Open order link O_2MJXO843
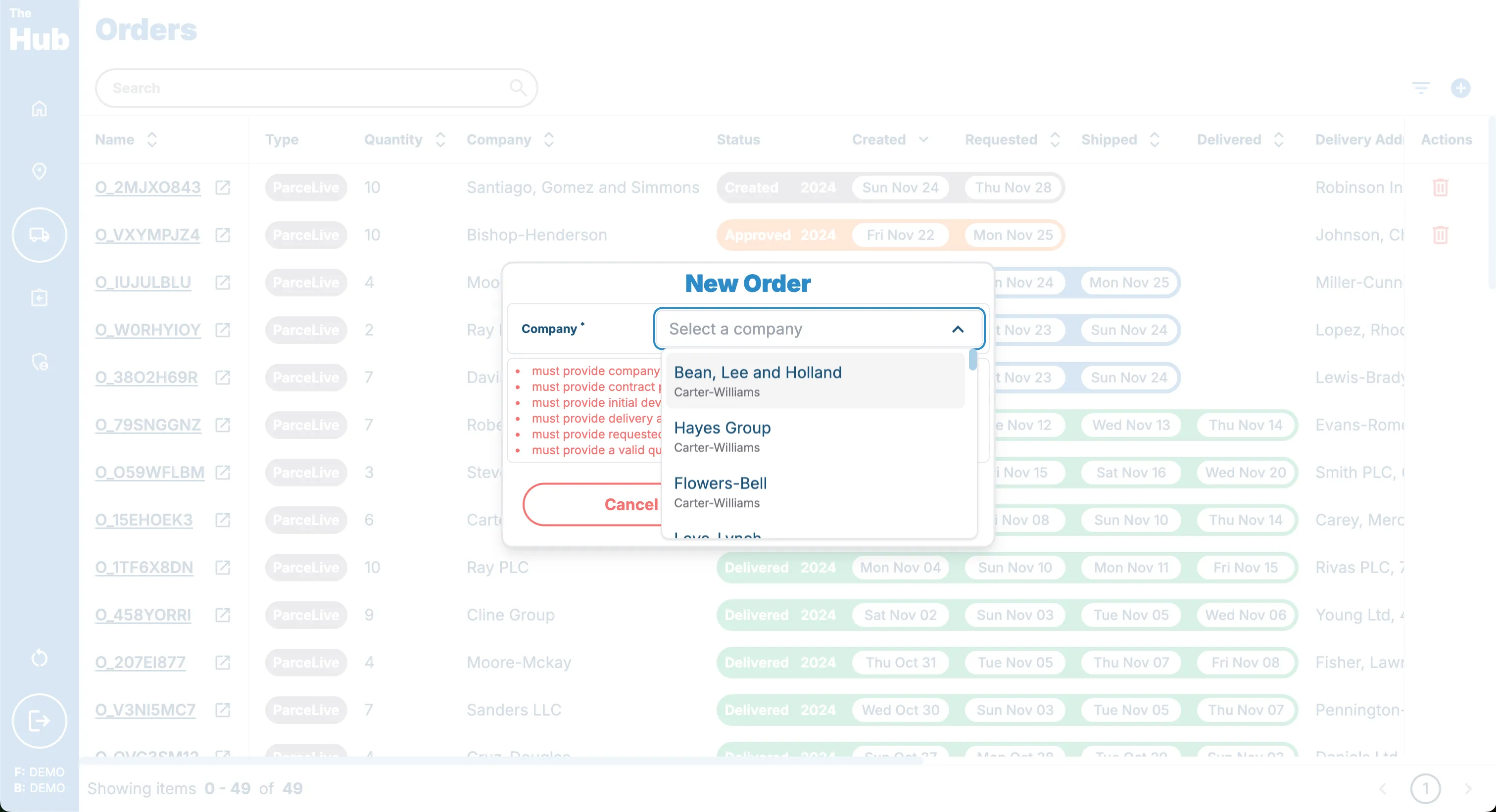 148,188
